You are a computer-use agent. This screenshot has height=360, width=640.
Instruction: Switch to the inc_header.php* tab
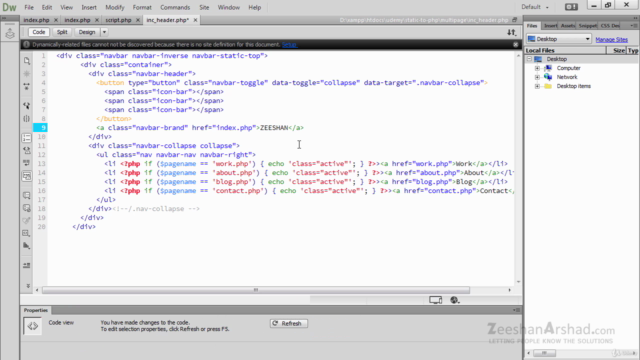168,20
